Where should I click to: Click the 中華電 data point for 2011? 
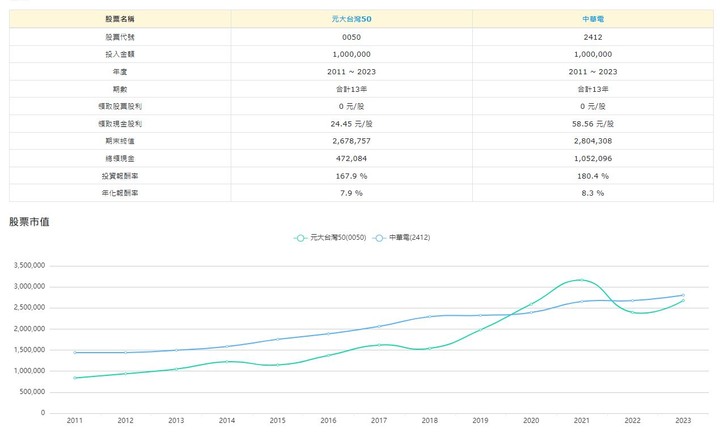(x=74, y=352)
